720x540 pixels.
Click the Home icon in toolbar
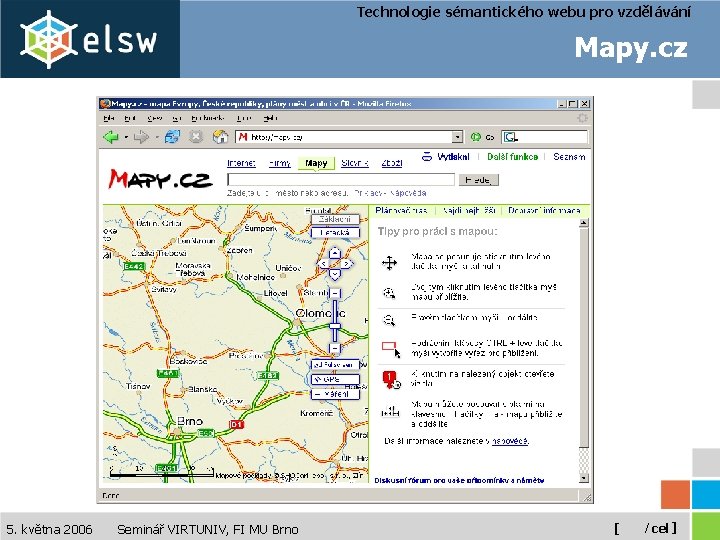tap(220, 136)
